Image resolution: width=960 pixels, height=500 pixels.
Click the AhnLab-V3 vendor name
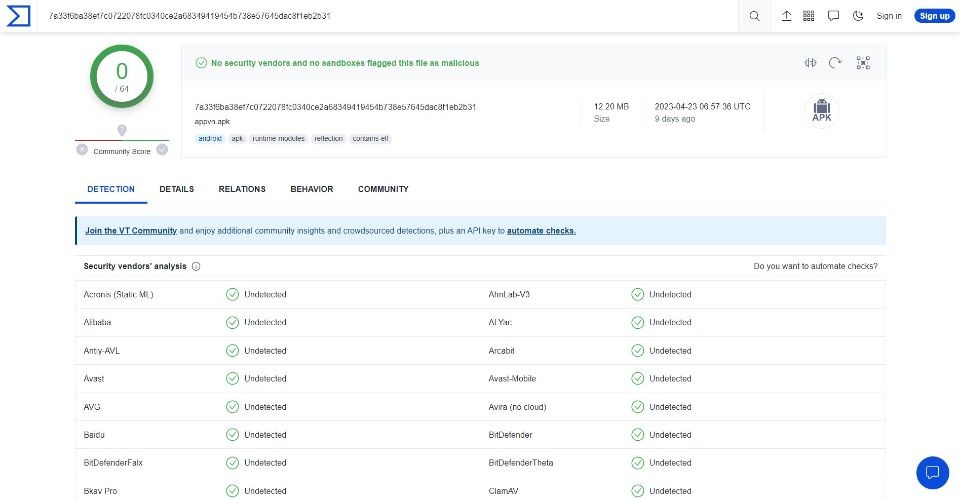[509, 294]
